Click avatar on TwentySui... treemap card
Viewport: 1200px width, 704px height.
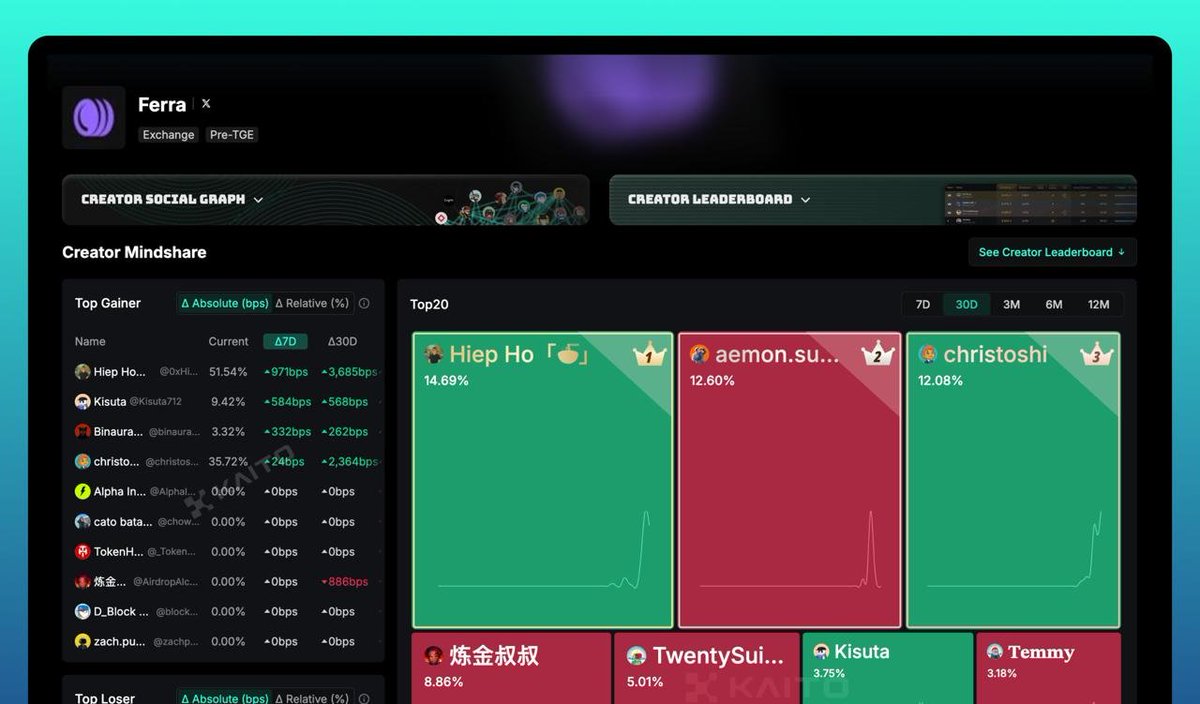[636, 656]
